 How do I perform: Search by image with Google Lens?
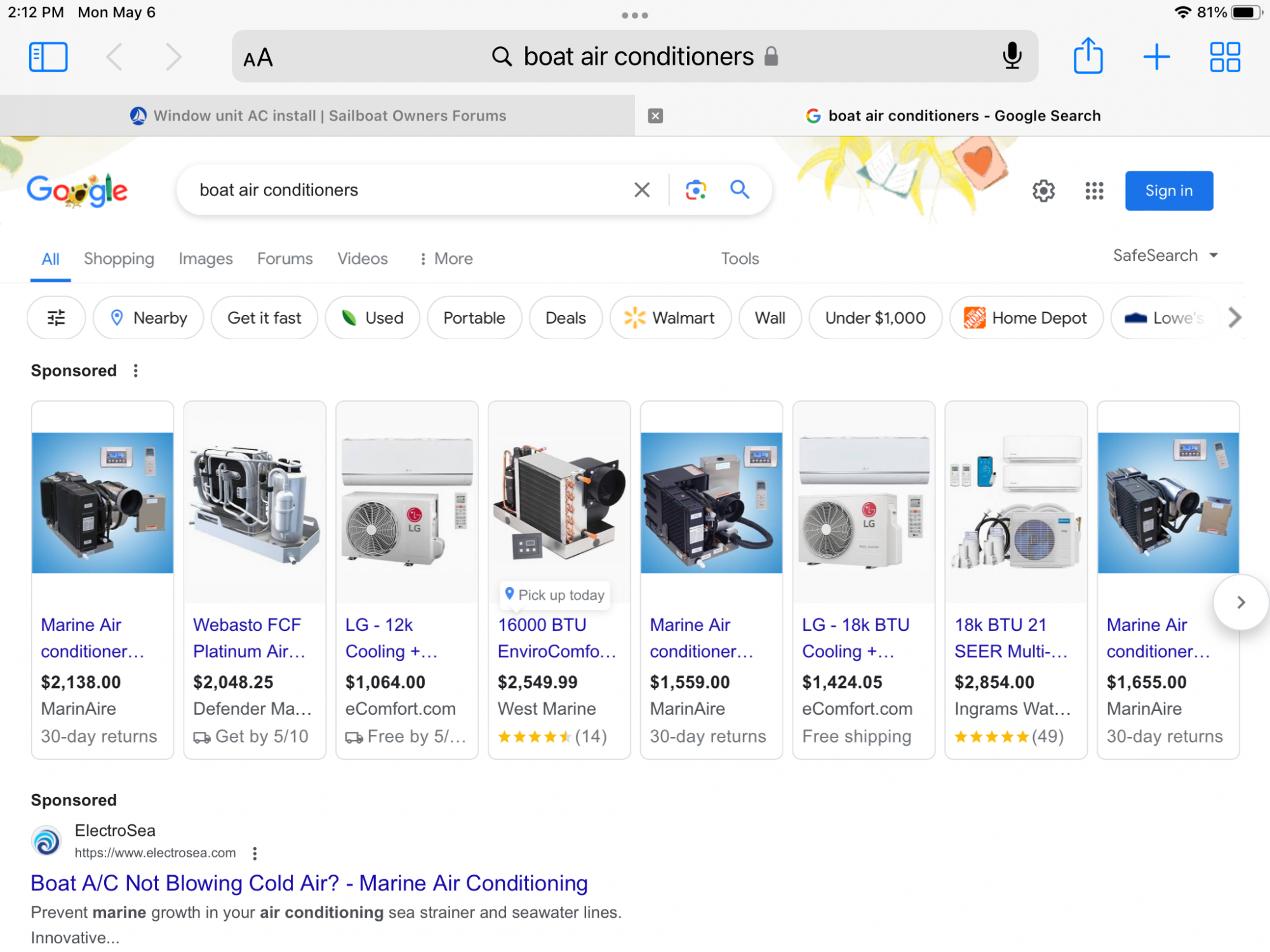[696, 190]
